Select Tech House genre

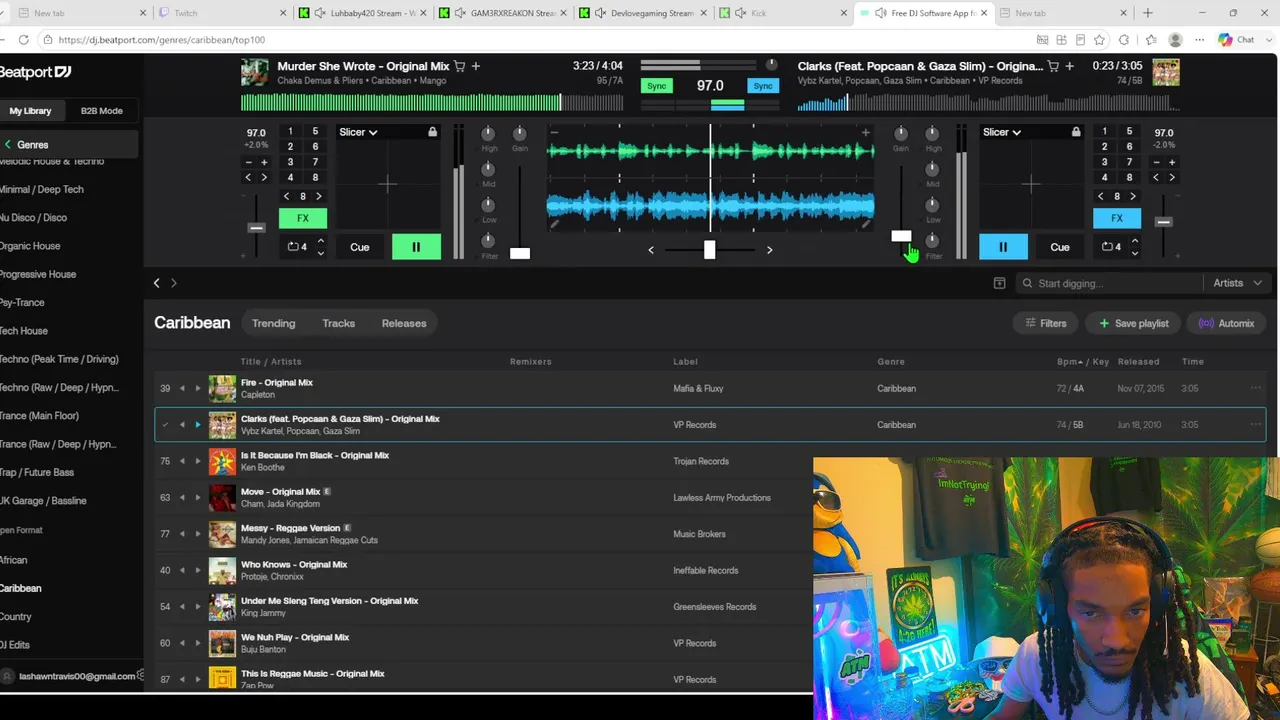(x=24, y=331)
